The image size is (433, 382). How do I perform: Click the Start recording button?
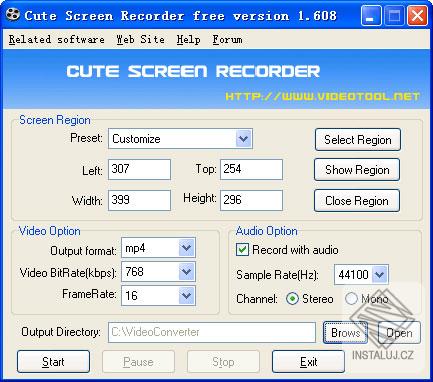53,362
